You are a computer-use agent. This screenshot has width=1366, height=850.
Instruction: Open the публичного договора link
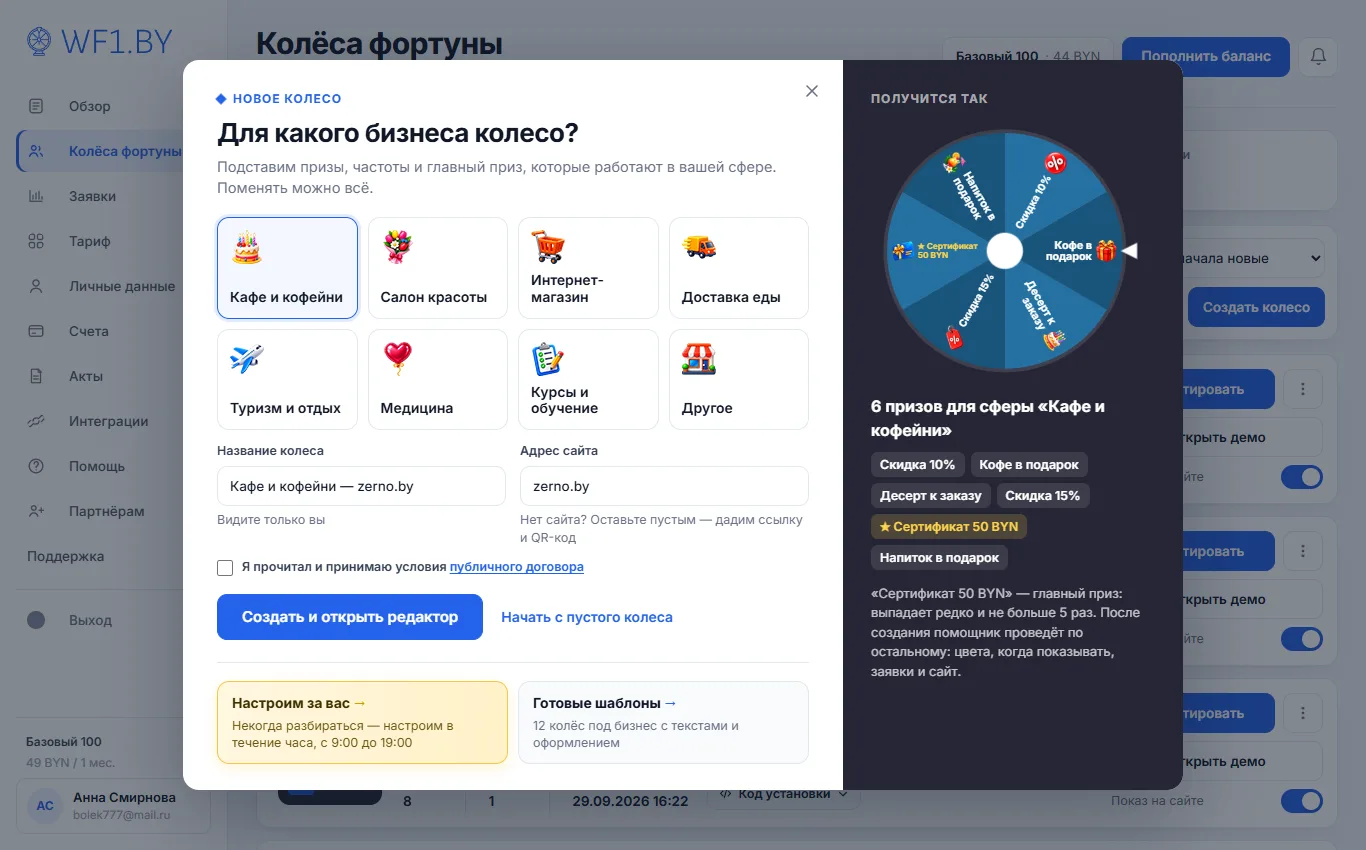(517, 567)
